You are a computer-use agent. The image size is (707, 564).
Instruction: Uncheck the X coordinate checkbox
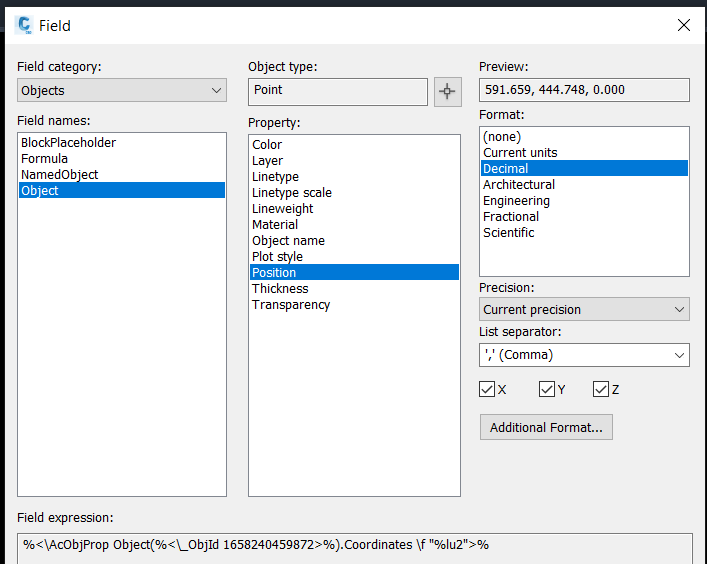tap(487, 389)
